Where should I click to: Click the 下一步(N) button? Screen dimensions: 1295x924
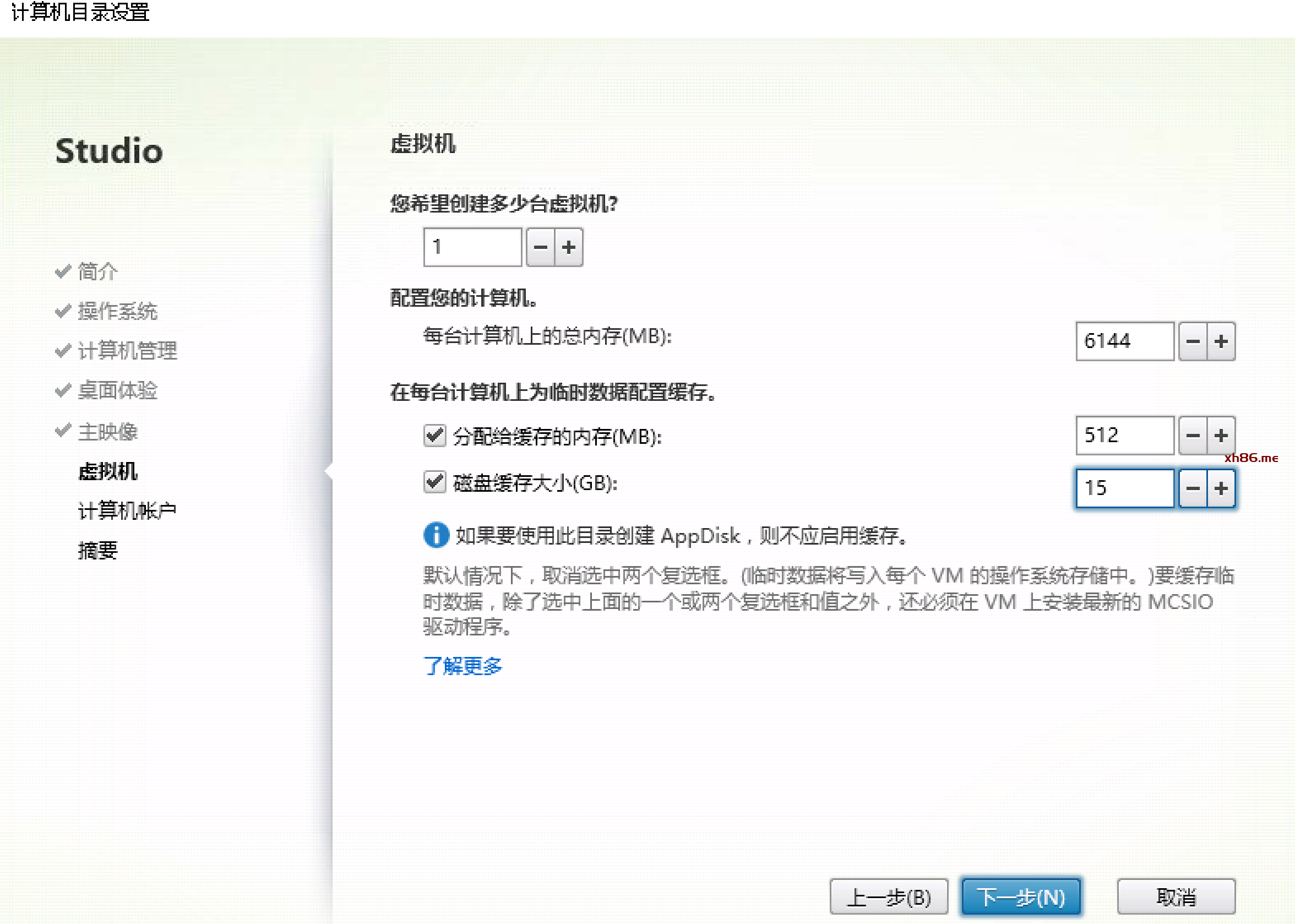click(1021, 897)
